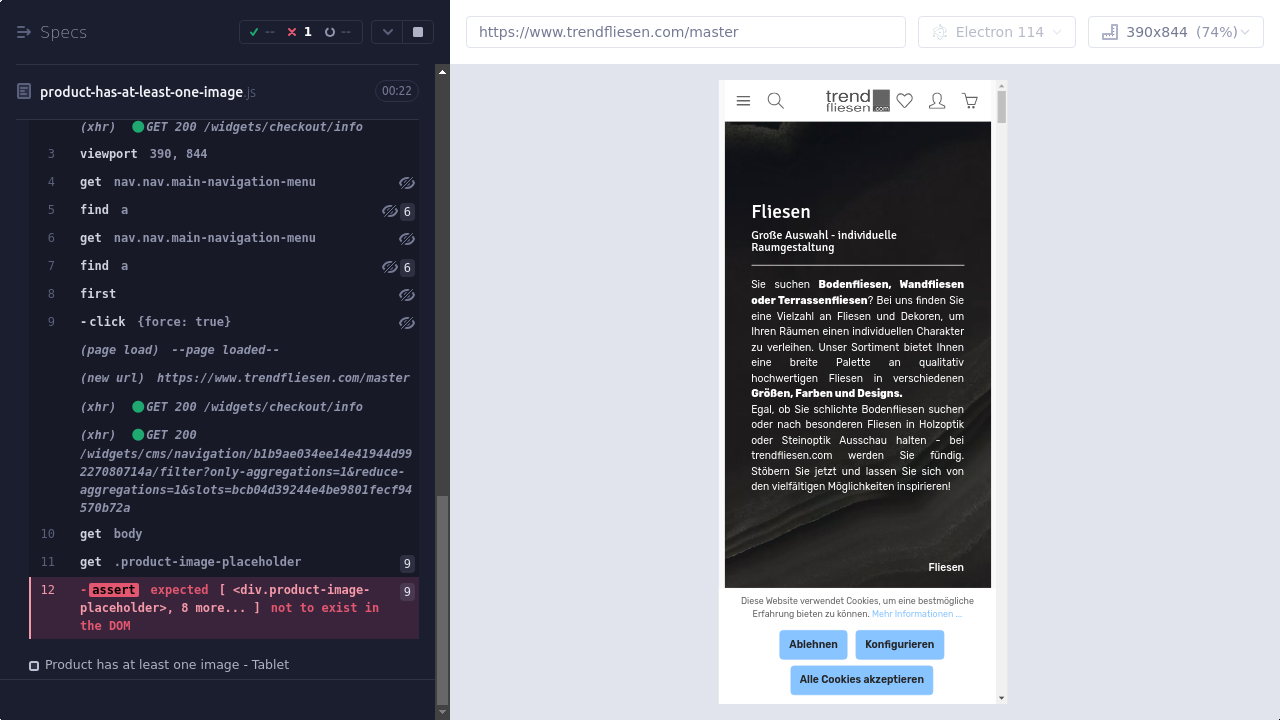Image resolution: width=1280 pixels, height=720 pixels.
Task: Toggle hidden-element eye on 'first' command
Action: coord(406,295)
